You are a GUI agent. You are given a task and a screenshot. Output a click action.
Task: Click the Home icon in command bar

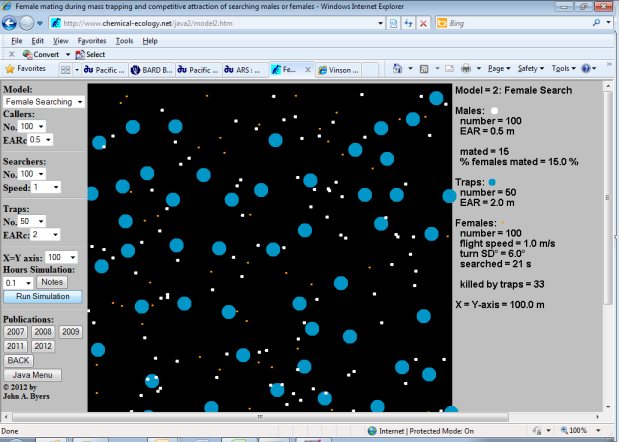[x=397, y=69]
